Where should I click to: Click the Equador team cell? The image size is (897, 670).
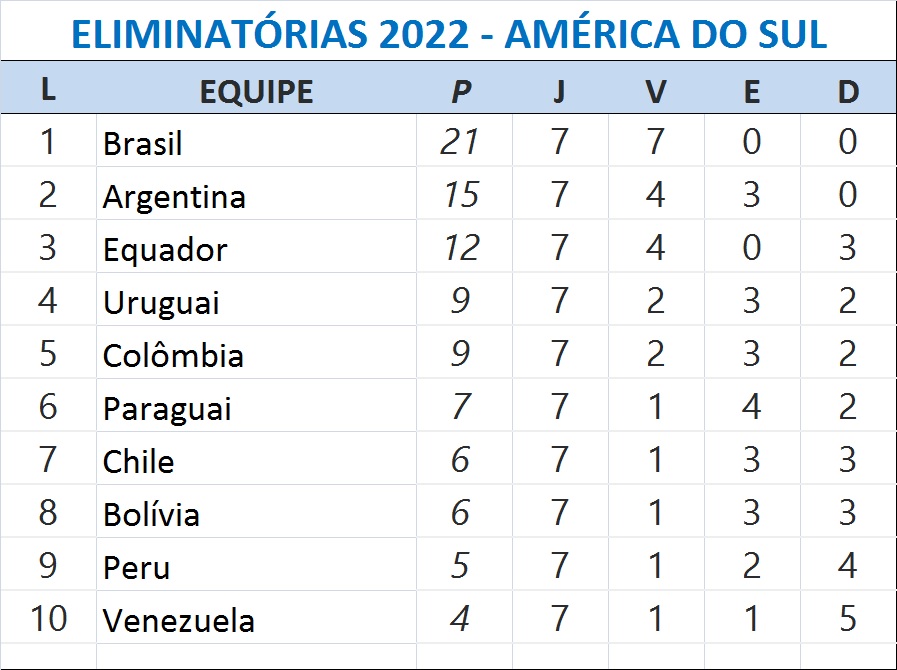click(165, 250)
